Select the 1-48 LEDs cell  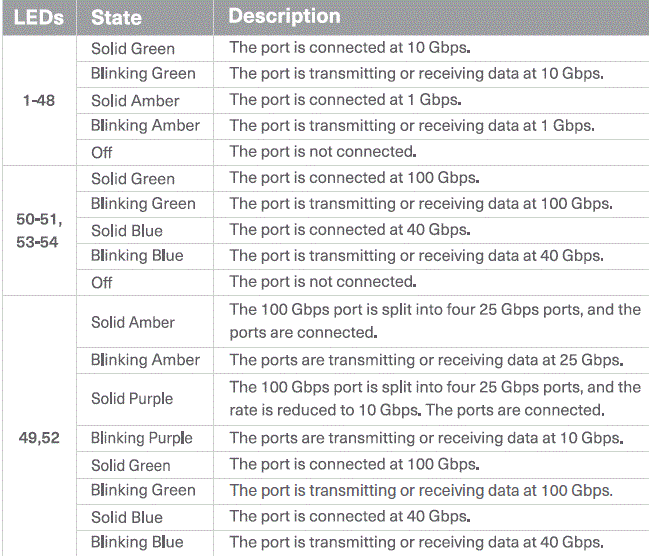(39, 100)
